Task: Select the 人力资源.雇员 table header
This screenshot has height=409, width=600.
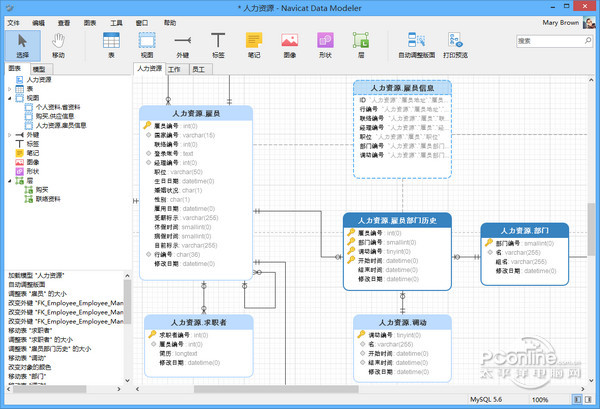Action: 196,114
